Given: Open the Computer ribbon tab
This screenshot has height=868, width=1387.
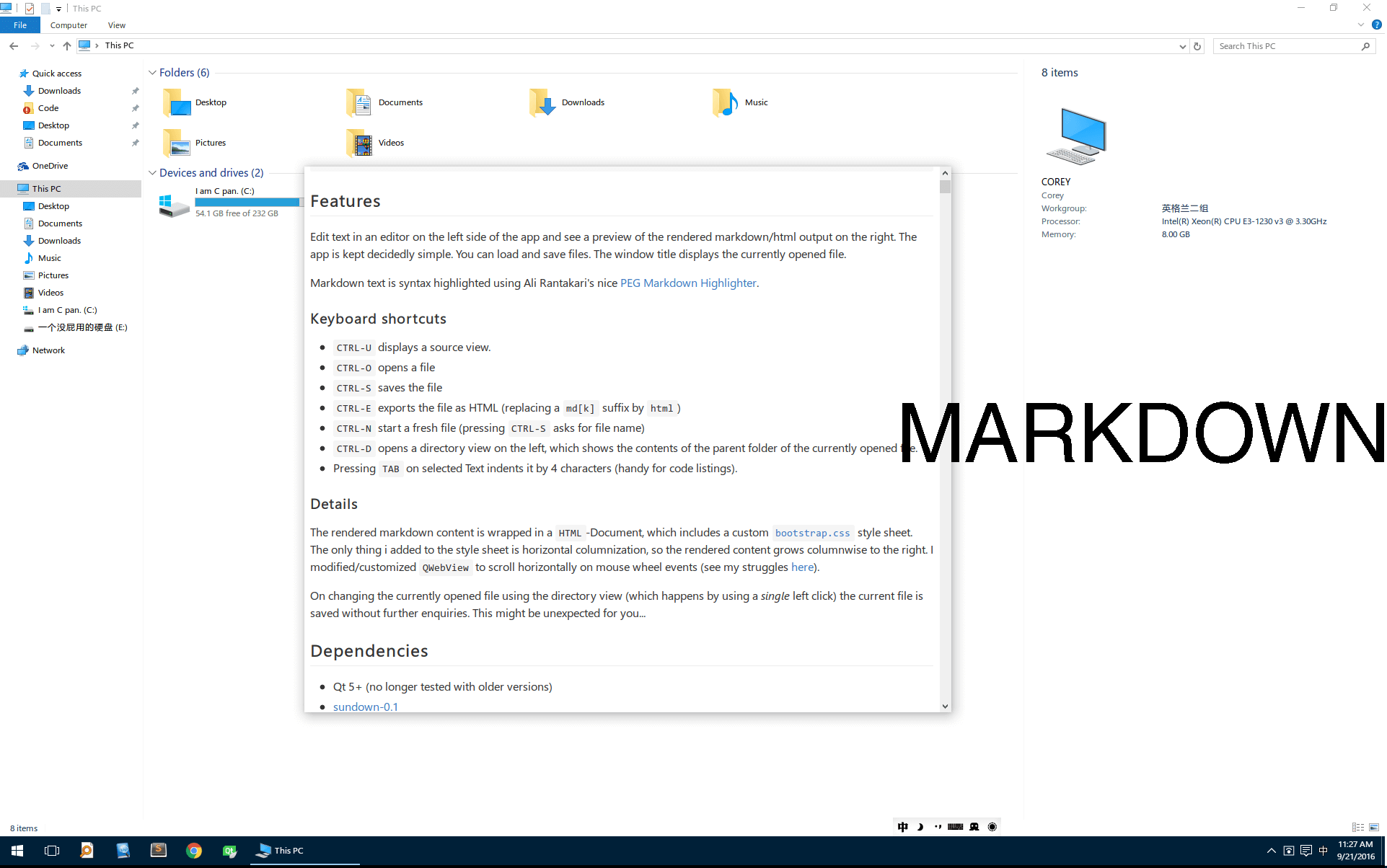Looking at the screenshot, I should pos(69,25).
